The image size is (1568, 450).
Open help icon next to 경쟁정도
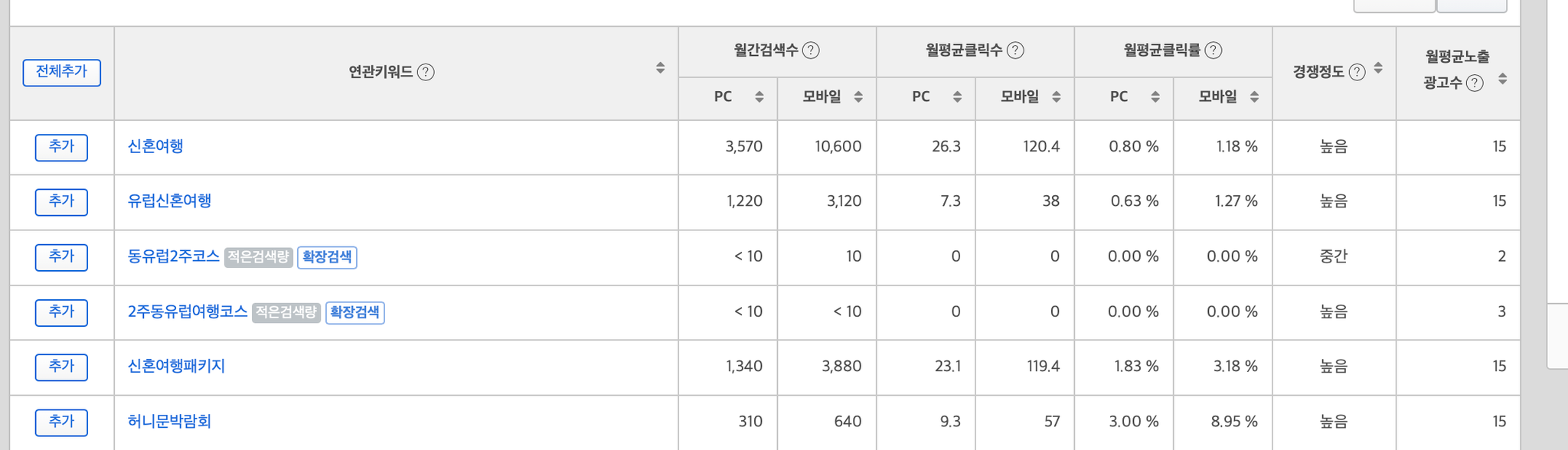(x=1357, y=72)
